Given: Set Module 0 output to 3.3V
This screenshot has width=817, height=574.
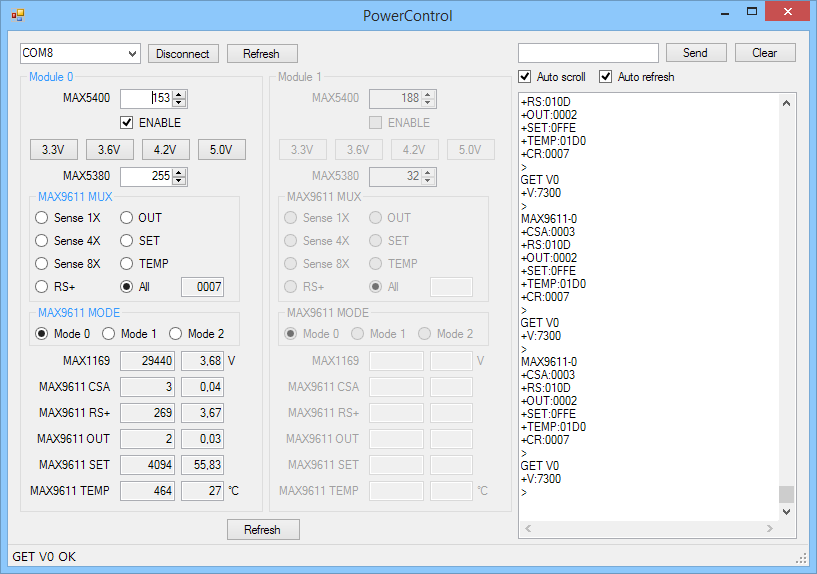Looking at the screenshot, I should [54, 149].
